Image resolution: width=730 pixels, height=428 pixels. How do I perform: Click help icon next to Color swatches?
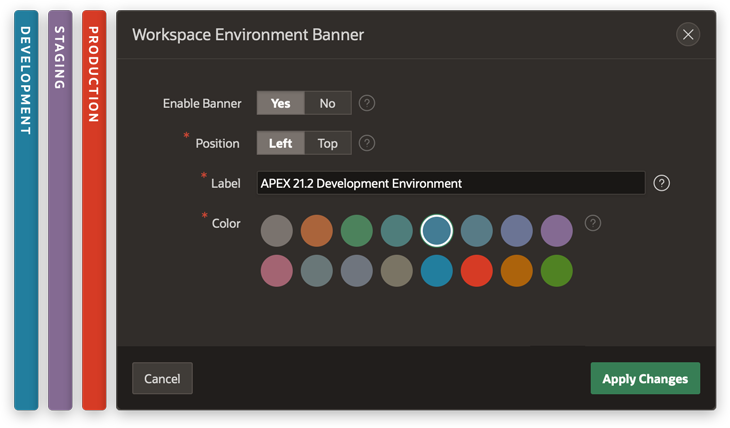[593, 223]
